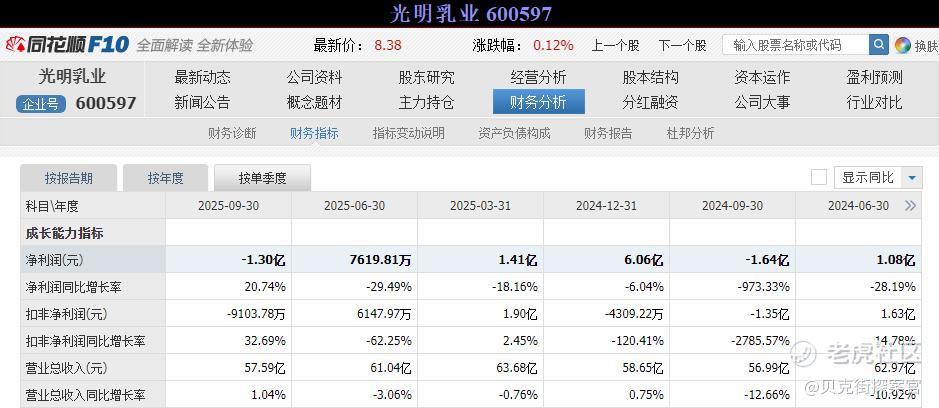The height and width of the screenshot is (408, 939).
Task: Select the 按报告期 tab
Action: 69,178
